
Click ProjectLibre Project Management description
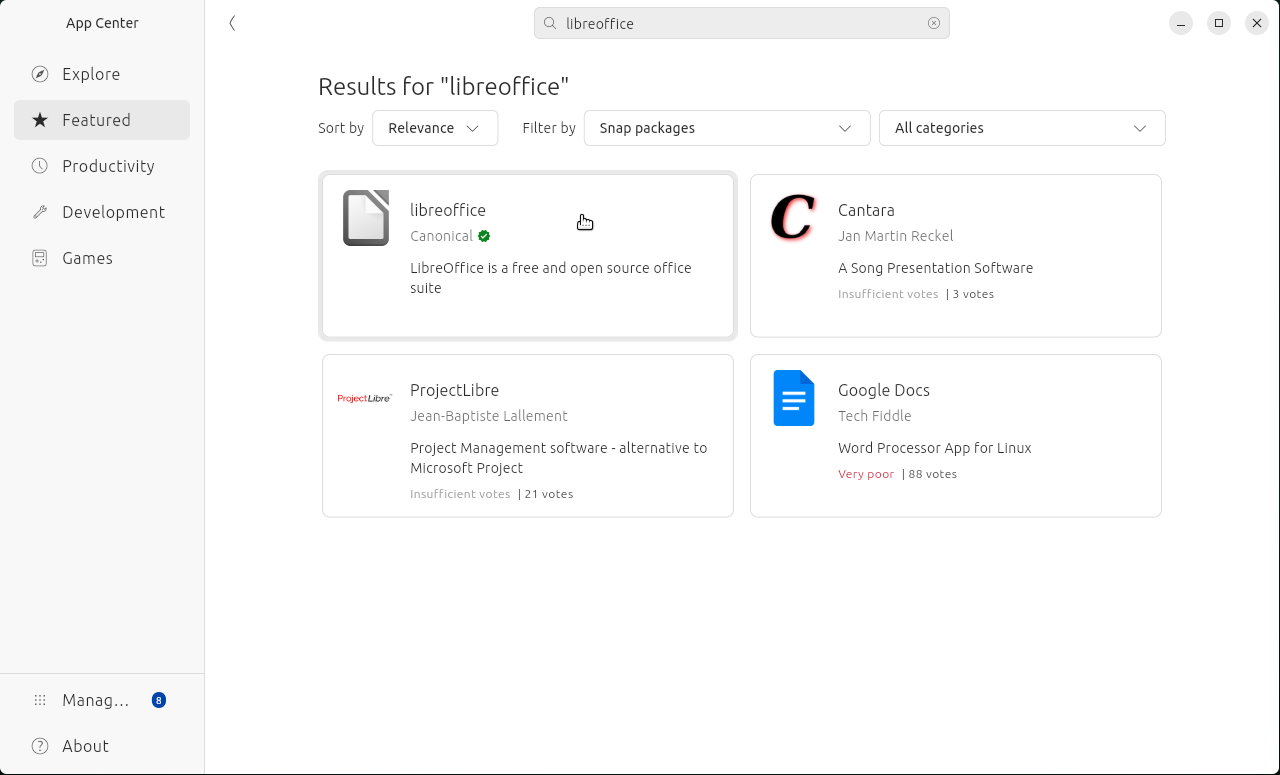[x=559, y=458]
